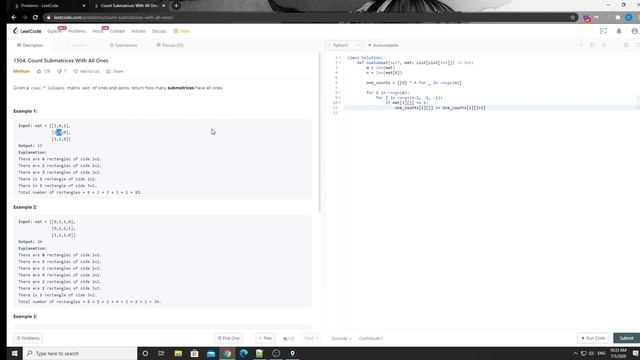Switch to the Solution tab
The image size is (640, 360).
[x=77, y=45]
